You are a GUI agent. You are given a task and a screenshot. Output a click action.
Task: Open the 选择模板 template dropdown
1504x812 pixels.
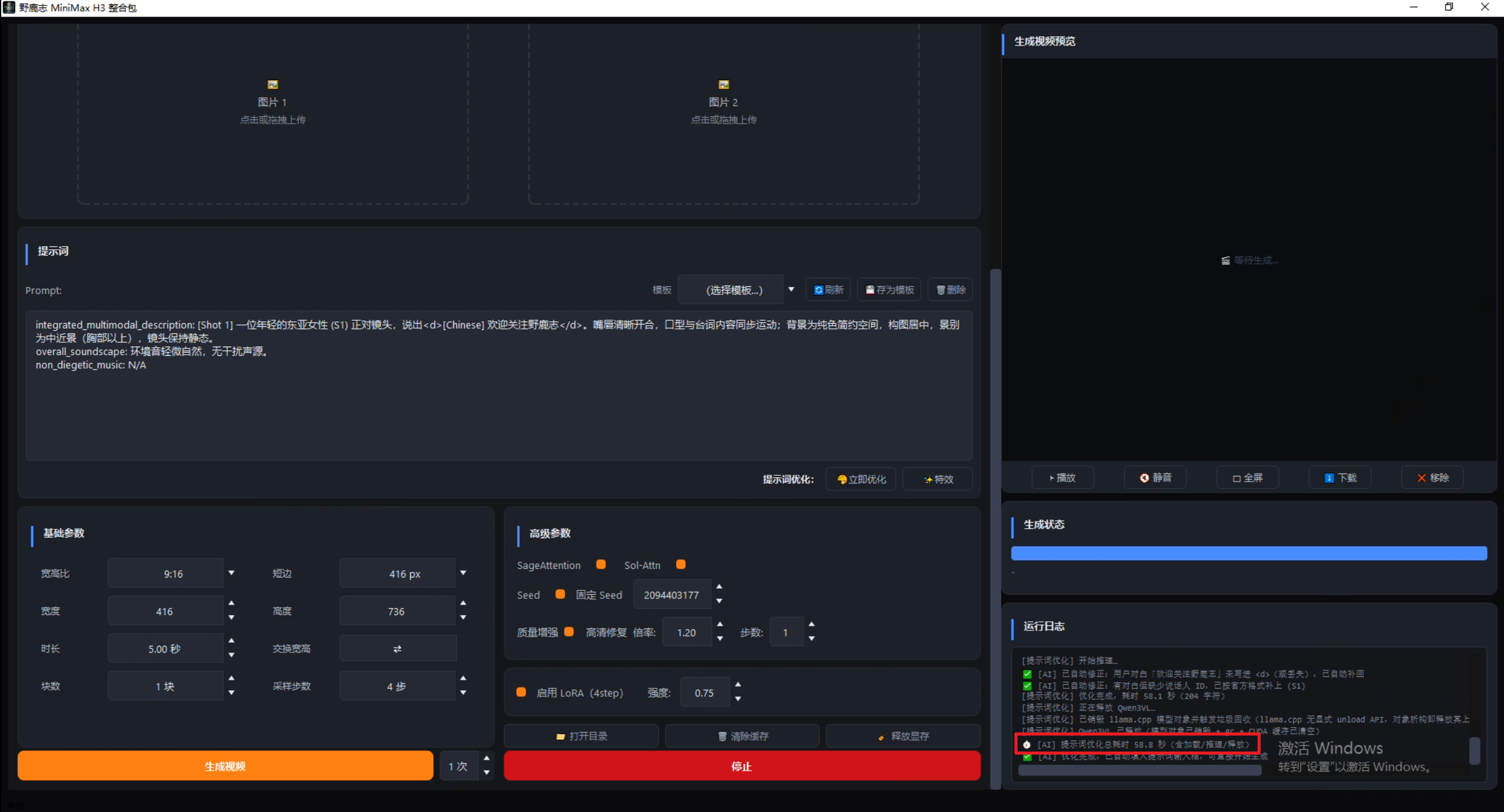pos(737,290)
